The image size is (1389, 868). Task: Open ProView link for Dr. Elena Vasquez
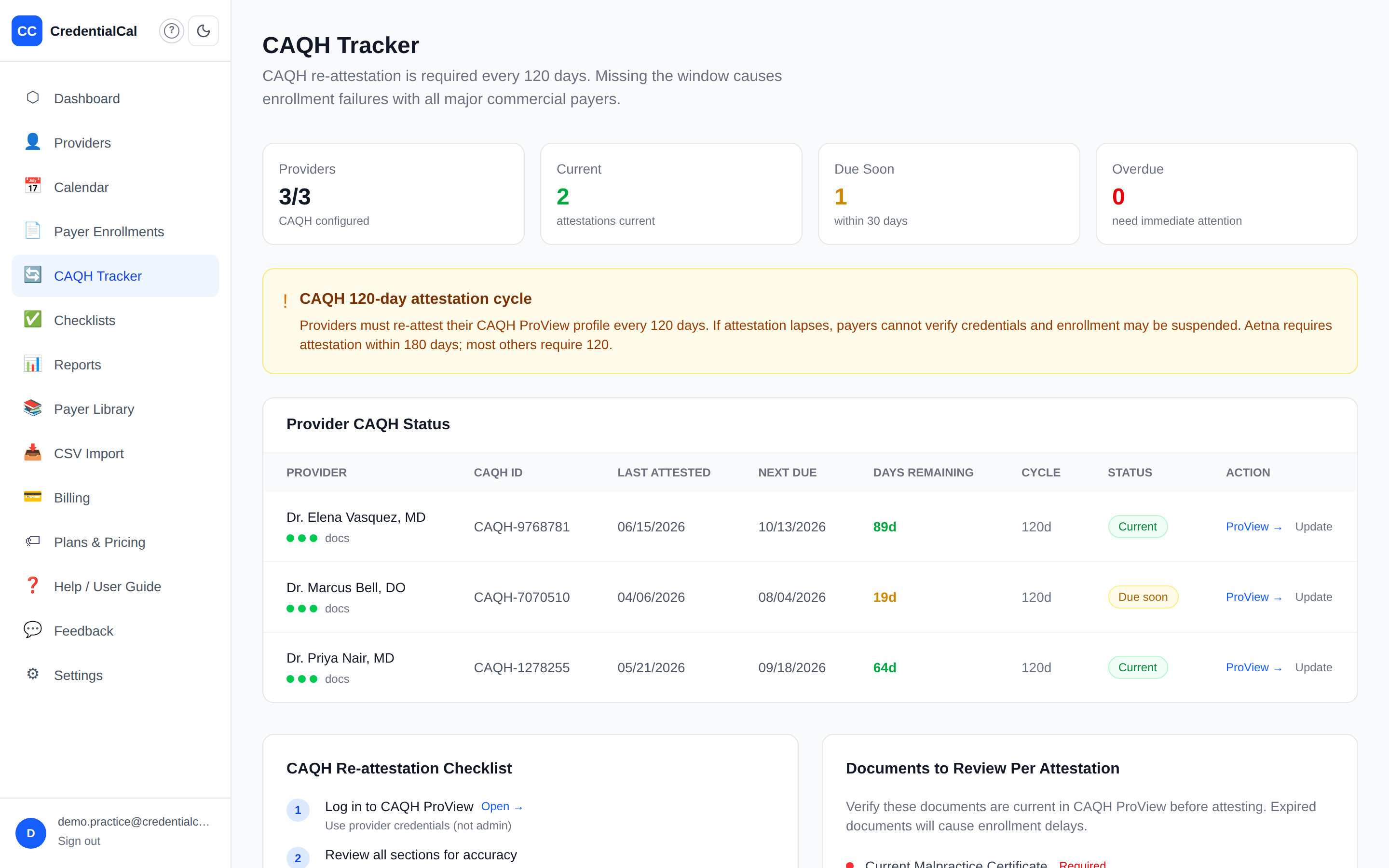pos(1253,527)
